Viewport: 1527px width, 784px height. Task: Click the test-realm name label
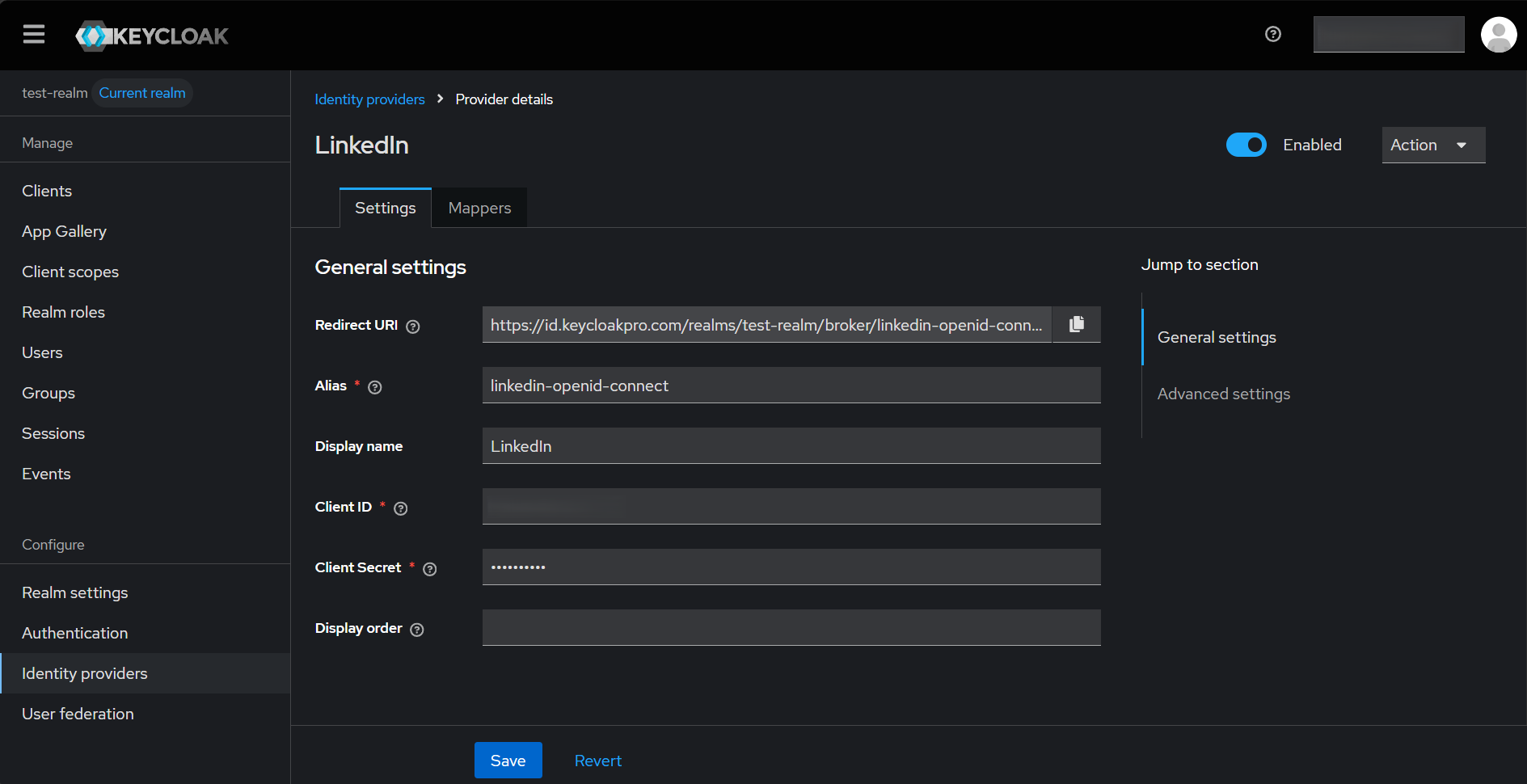click(x=54, y=93)
